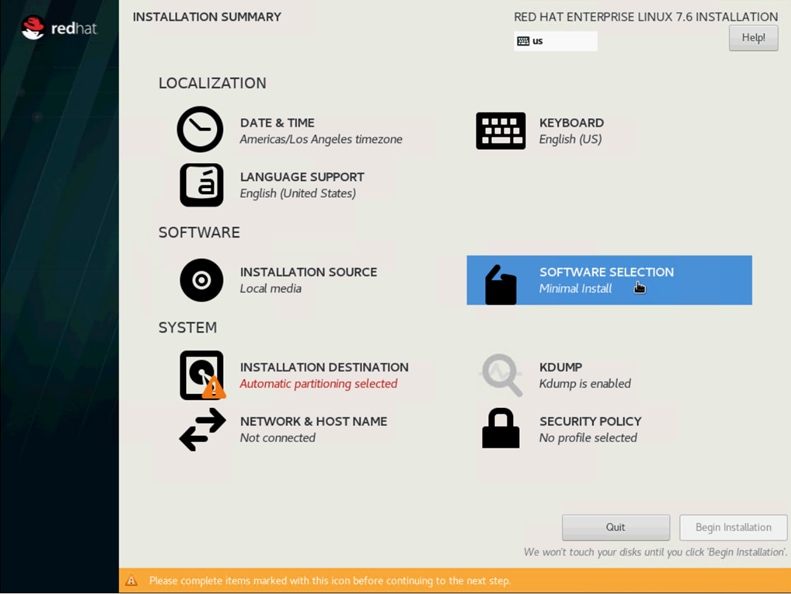
Task: Click the keyboard icon in layout indicator
Action: click(x=523, y=41)
